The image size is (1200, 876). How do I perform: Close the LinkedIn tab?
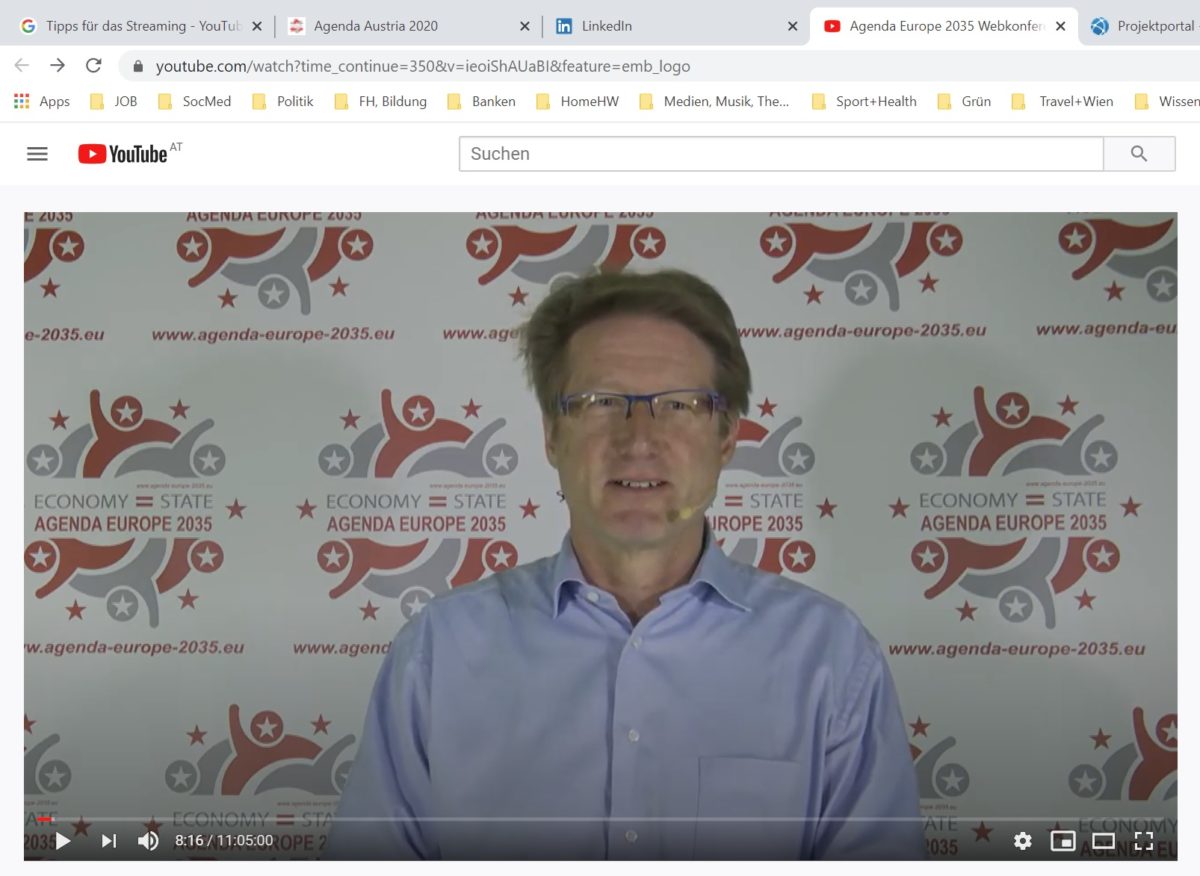(793, 26)
